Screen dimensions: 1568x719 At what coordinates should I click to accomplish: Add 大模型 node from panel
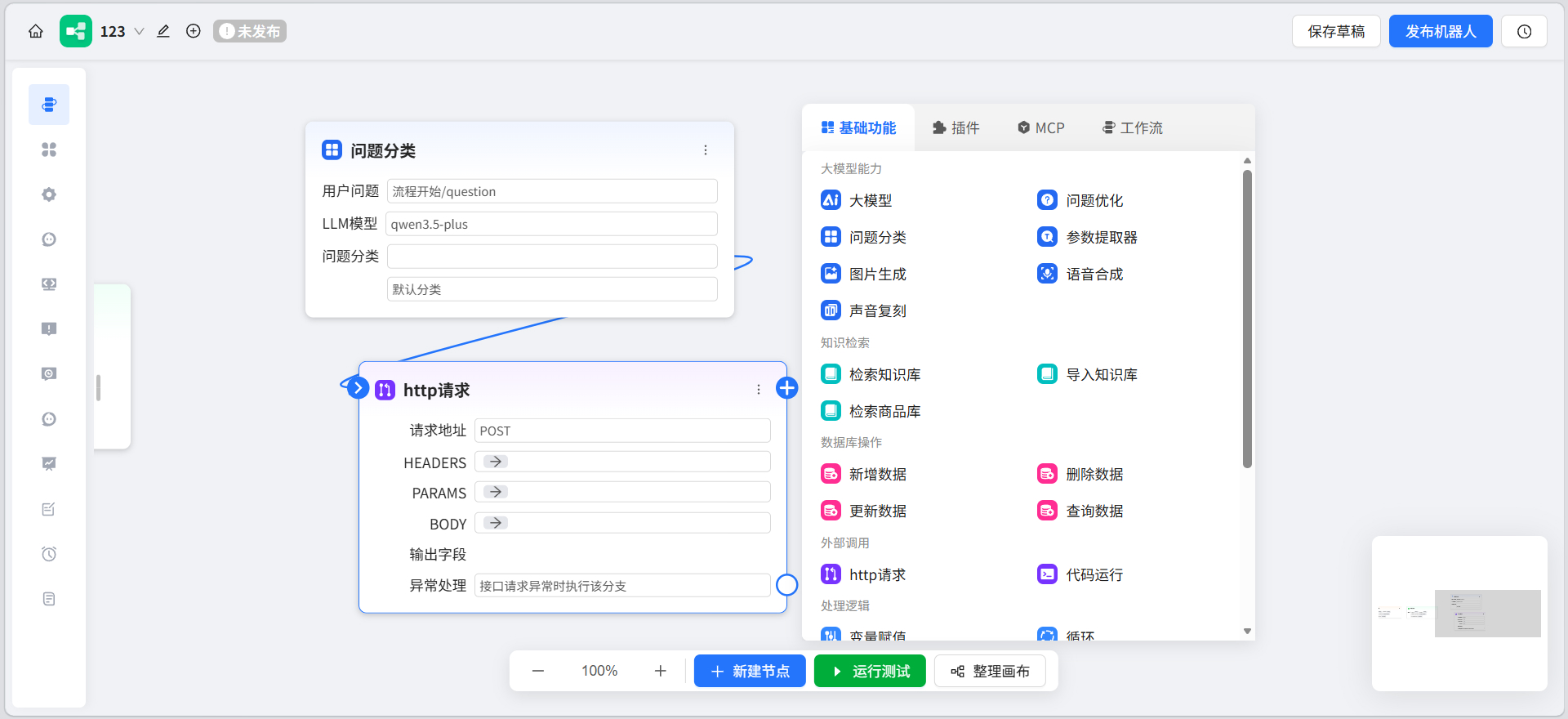point(856,200)
